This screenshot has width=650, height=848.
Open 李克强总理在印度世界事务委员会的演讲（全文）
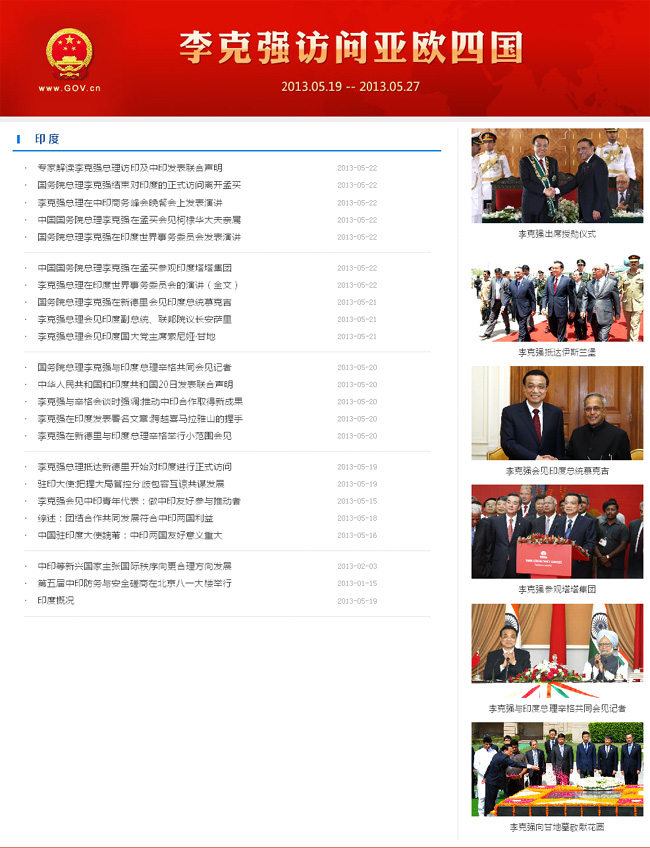tap(138, 285)
